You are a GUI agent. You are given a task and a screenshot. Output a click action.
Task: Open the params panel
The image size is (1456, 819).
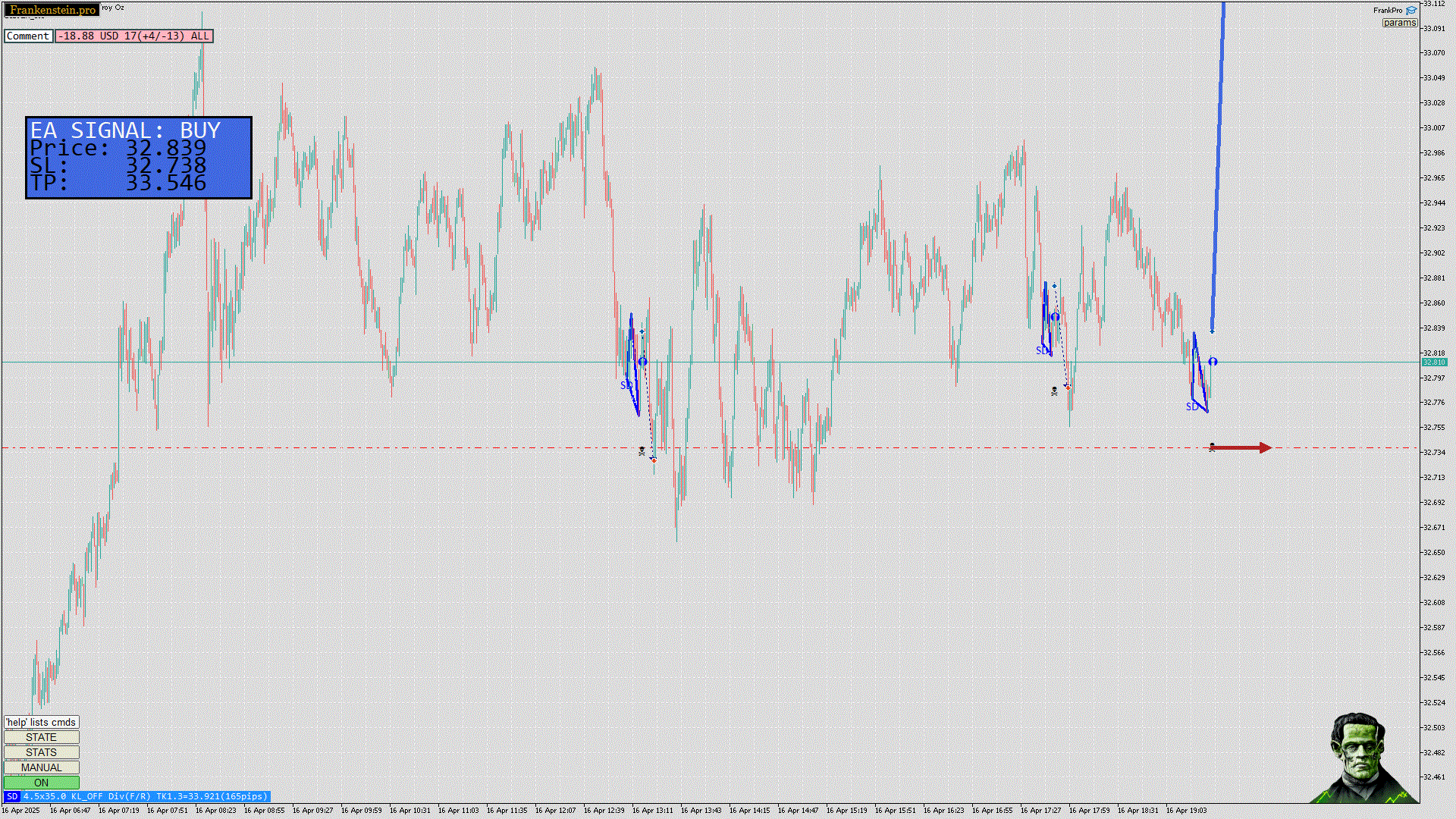[x=1399, y=23]
